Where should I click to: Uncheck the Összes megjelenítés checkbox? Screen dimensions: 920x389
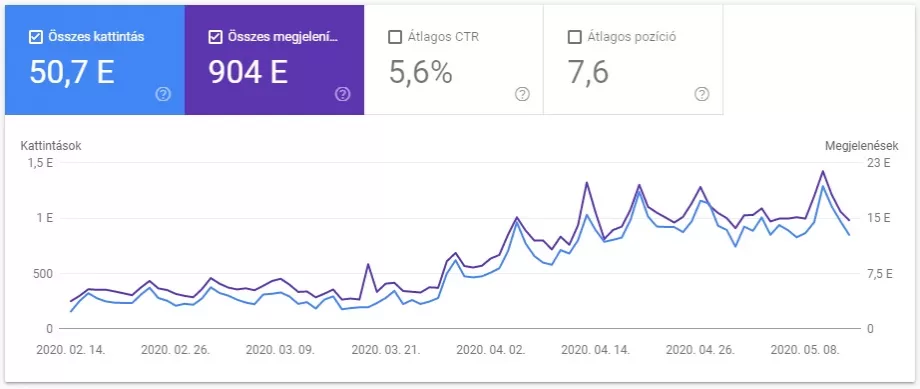point(215,38)
